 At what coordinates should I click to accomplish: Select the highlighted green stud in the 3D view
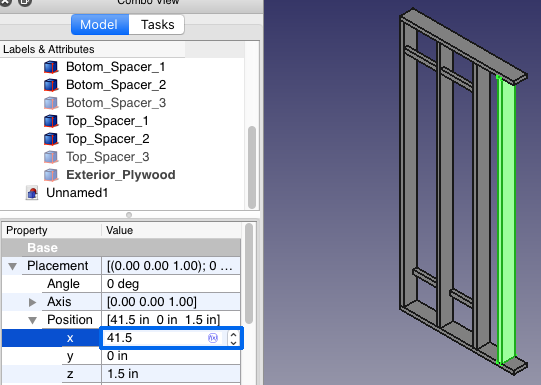[506, 221]
